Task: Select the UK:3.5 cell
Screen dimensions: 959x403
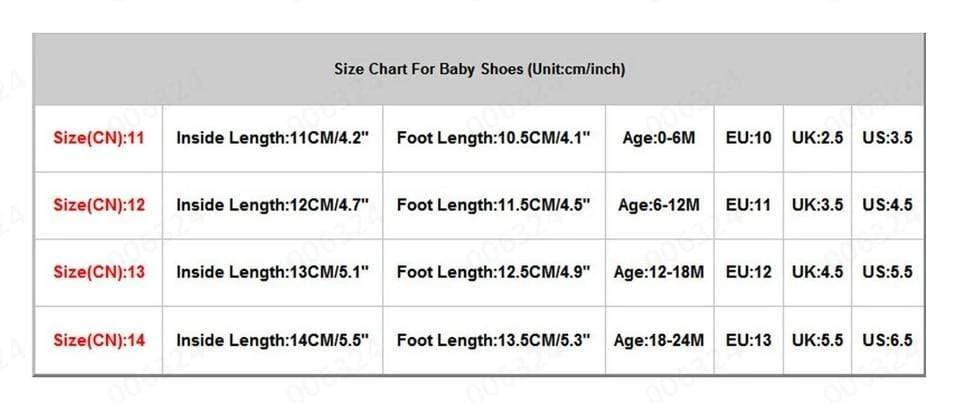Action: click(817, 205)
